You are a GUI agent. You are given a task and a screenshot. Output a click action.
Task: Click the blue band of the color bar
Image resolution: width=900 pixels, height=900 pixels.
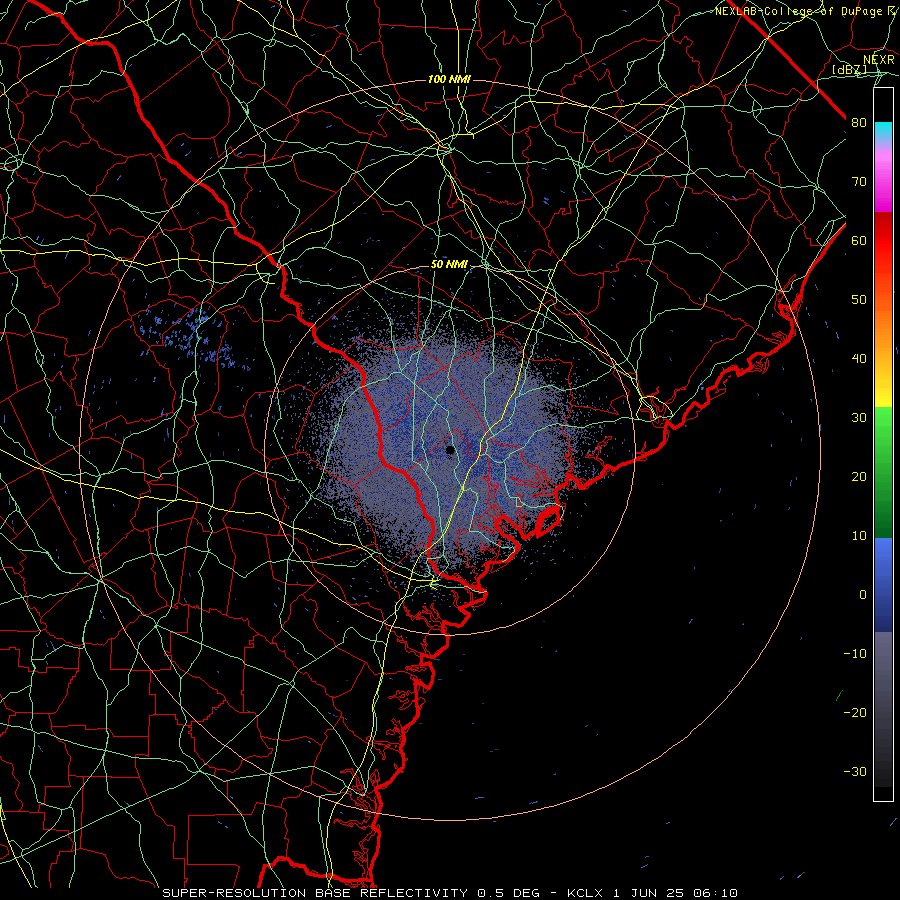(x=883, y=585)
